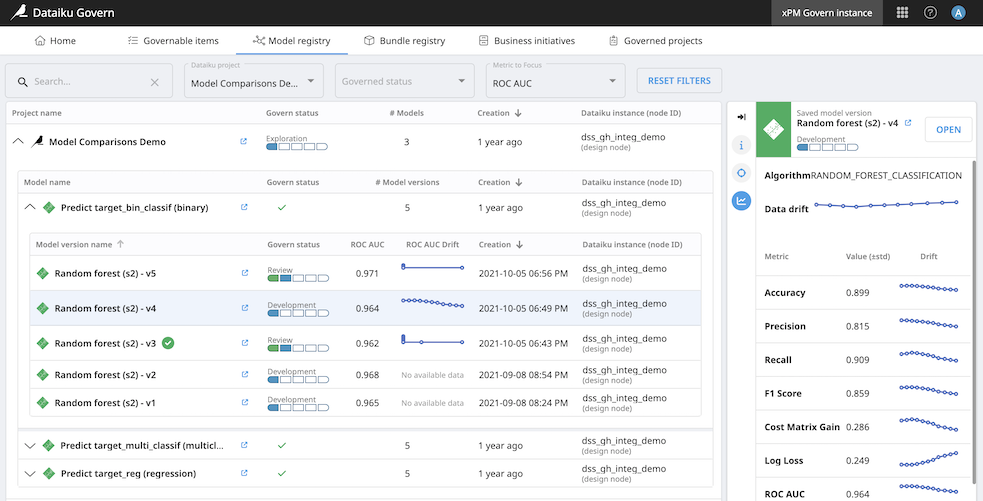The image size is (983, 501).
Task: Open the applications grid icon
Action: (x=903, y=13)
